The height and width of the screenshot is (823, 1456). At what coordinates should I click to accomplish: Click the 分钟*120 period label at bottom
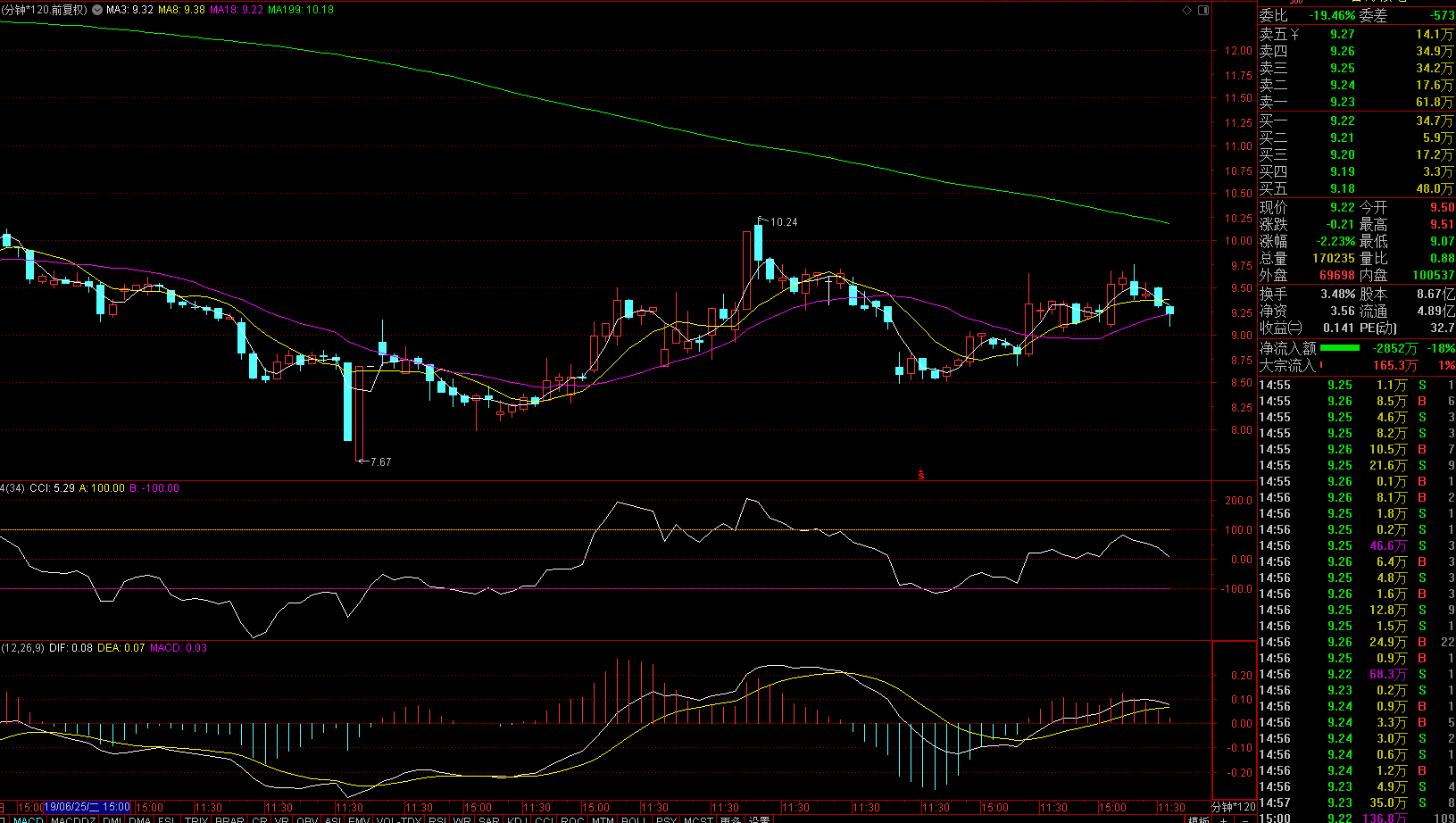[1234, 807]
